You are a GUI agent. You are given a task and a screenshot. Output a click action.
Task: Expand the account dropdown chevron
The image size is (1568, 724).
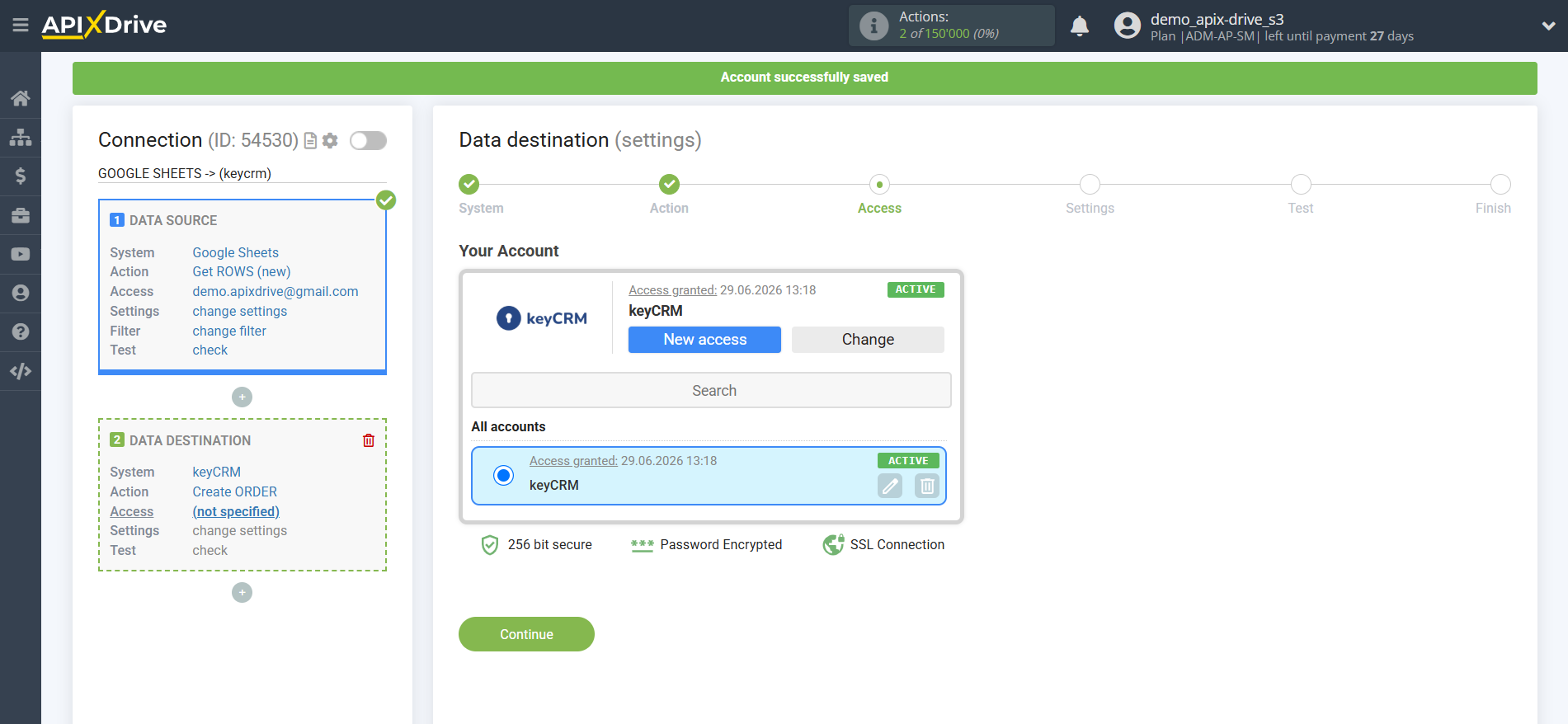(1548, 26)
